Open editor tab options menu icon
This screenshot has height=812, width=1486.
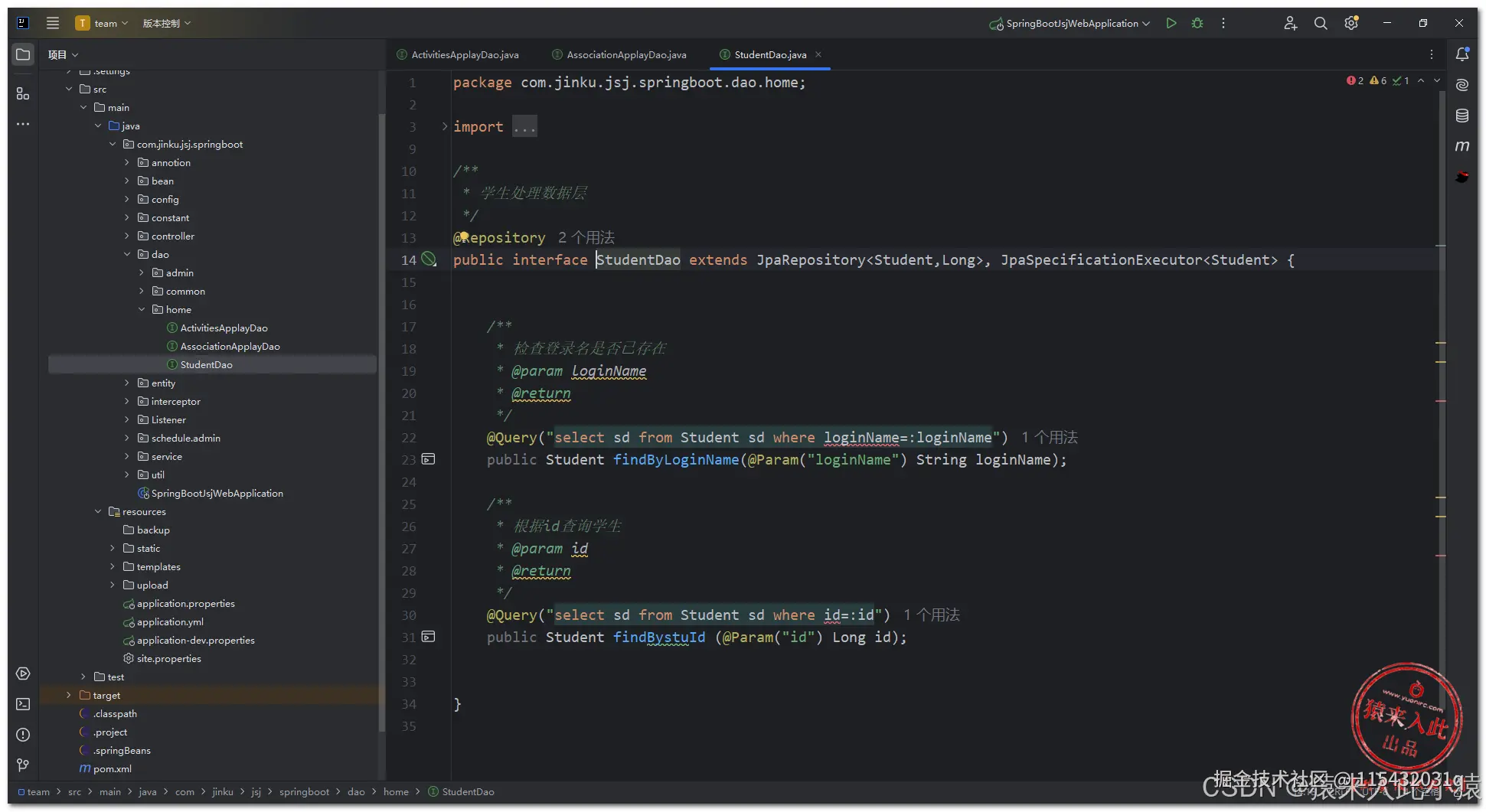click(1432, 54)
